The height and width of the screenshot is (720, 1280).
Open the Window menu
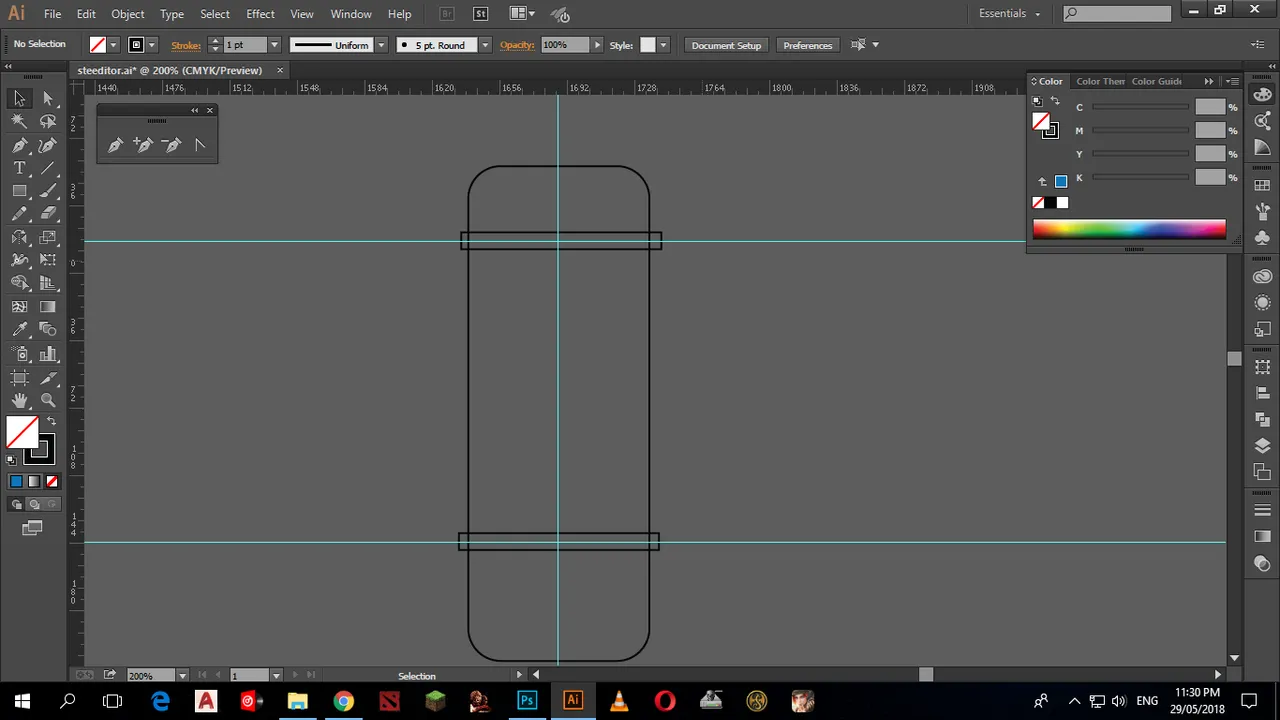(x=351, y=14)
